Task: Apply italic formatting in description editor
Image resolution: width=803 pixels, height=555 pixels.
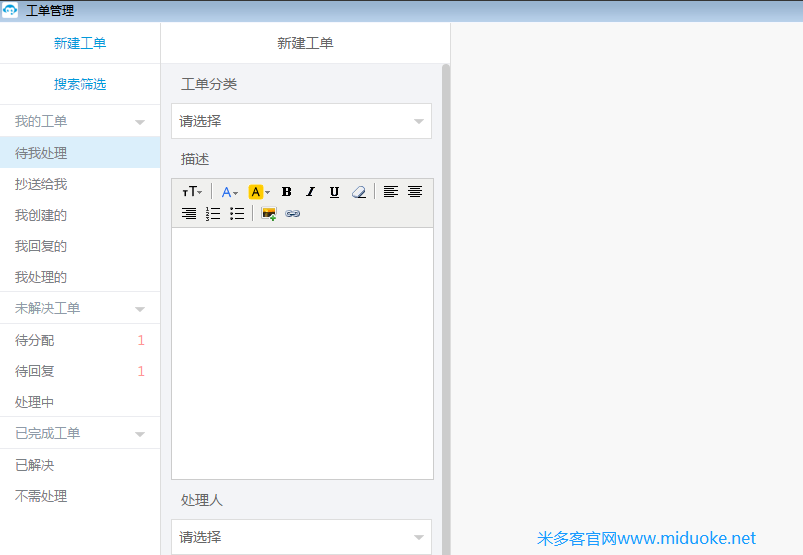Action: (310, 192)
